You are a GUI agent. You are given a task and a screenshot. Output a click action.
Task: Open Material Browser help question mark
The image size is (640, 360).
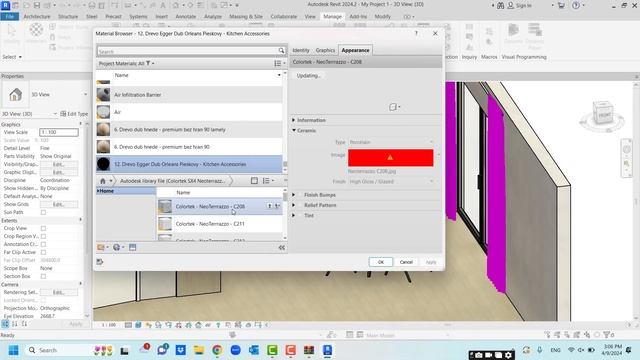click(416, 33)
